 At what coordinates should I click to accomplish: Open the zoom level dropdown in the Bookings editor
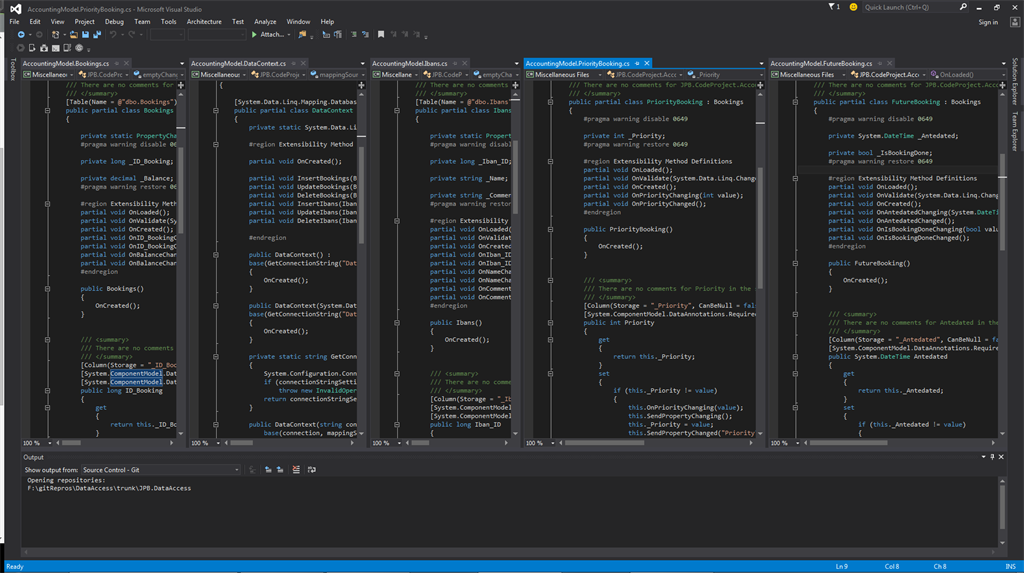[50, 443]
